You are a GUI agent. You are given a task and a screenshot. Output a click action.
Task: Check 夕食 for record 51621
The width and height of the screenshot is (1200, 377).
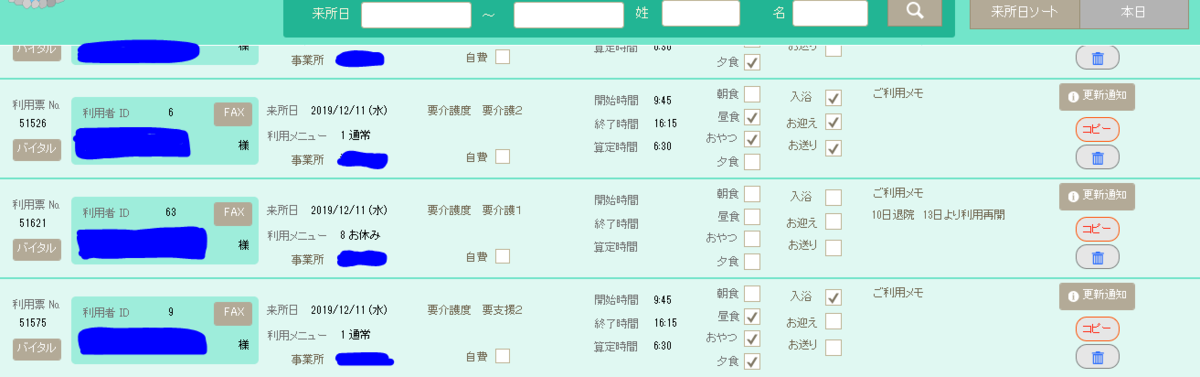click(x=752, y=261)
